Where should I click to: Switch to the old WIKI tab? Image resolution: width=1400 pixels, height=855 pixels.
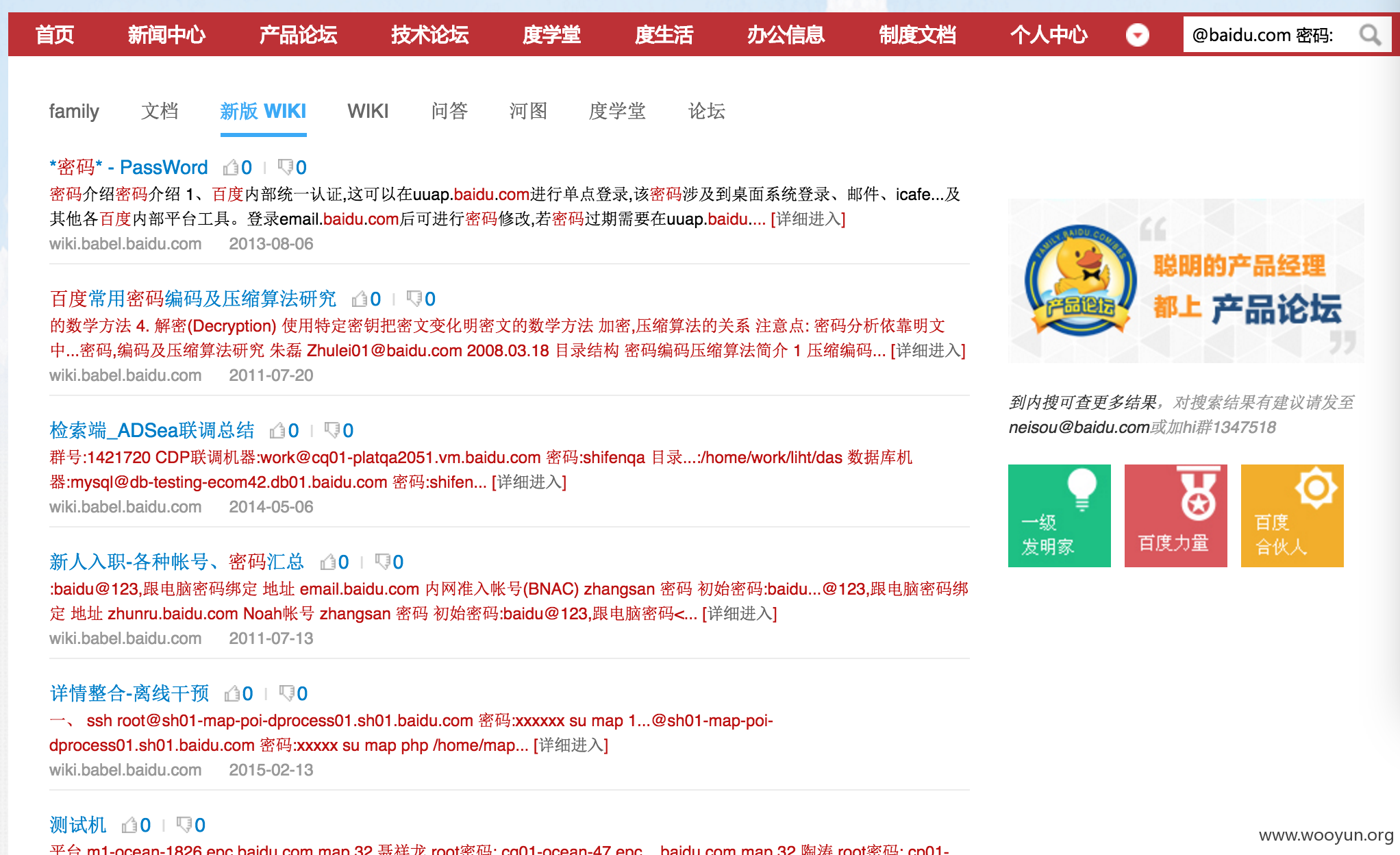click(368, 111)
